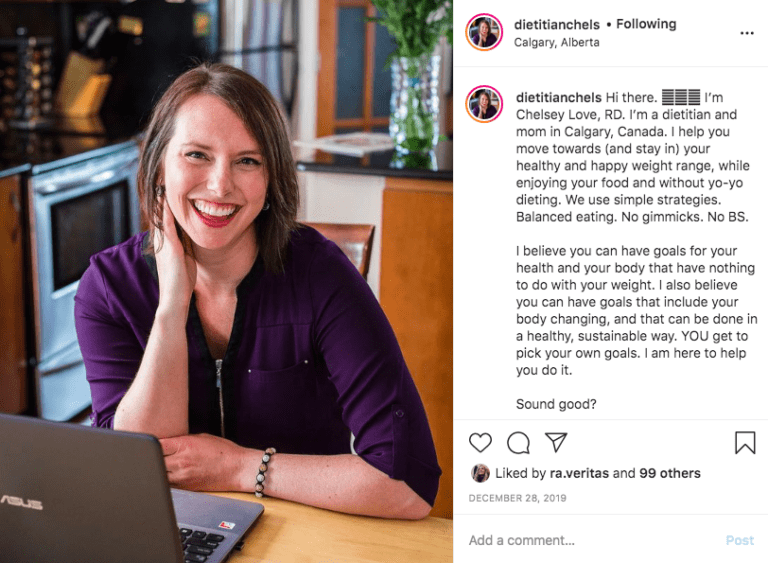This screenshot has width=768, height=563.
Task: Click the Post comment button
Action: pos(740,540)
